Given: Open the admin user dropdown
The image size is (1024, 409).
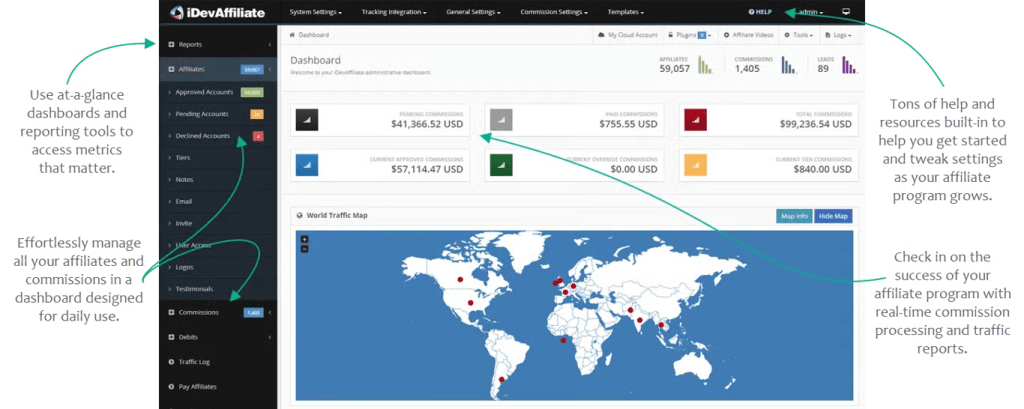Looking at the screenshot, I should (x=812, y=12).
